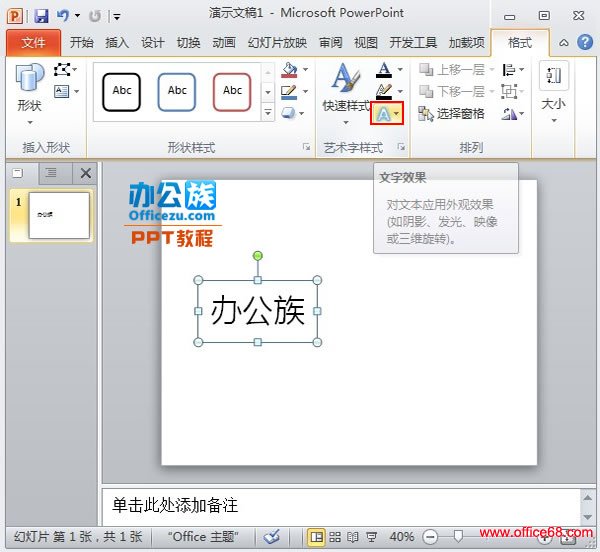Switch to the 加载项 tab
This screenshot has width=600, height=552.
(466, 42)
